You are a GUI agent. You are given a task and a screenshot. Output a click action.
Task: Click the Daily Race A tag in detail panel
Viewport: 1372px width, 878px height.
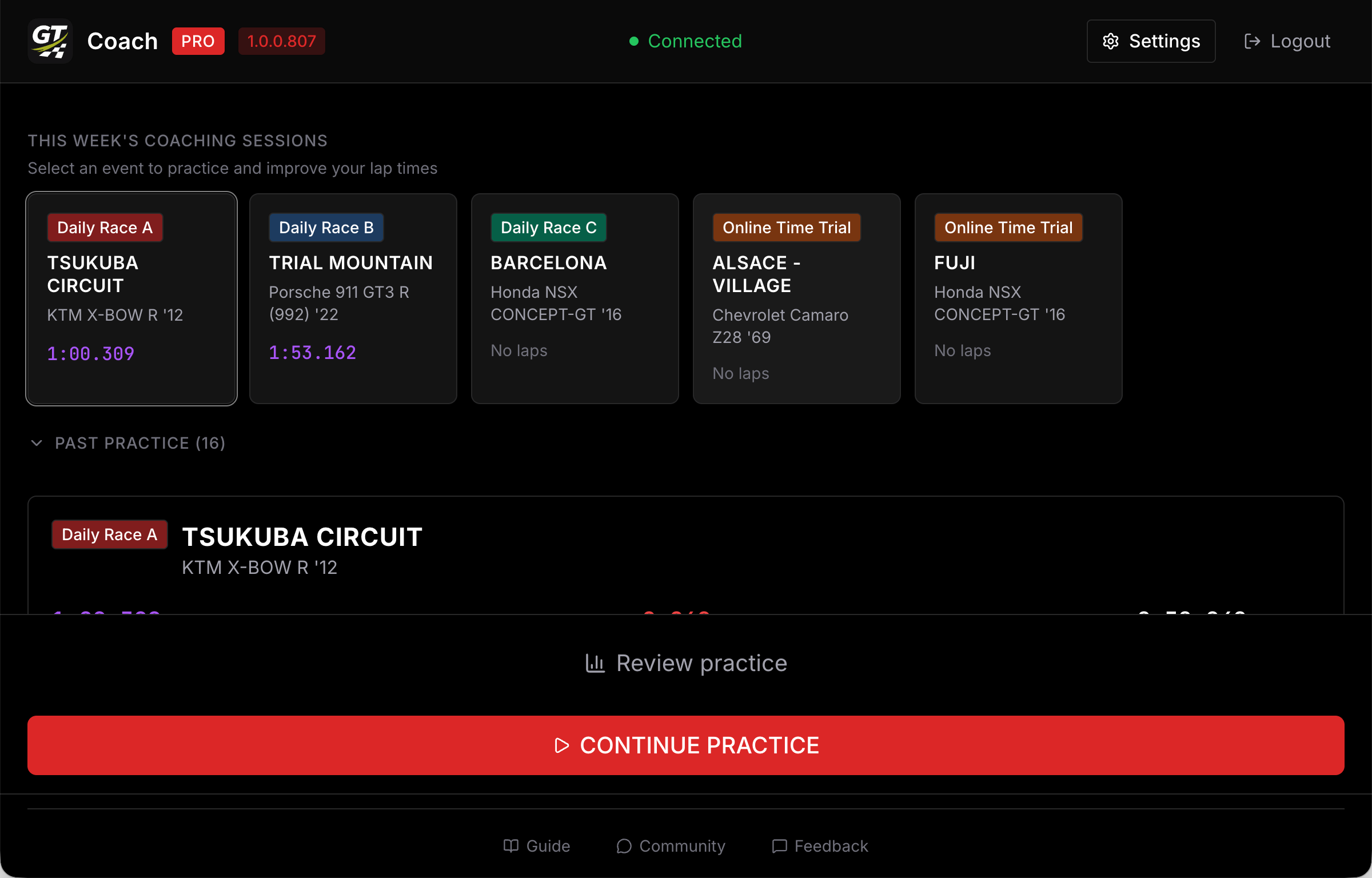tap(109, 534)
